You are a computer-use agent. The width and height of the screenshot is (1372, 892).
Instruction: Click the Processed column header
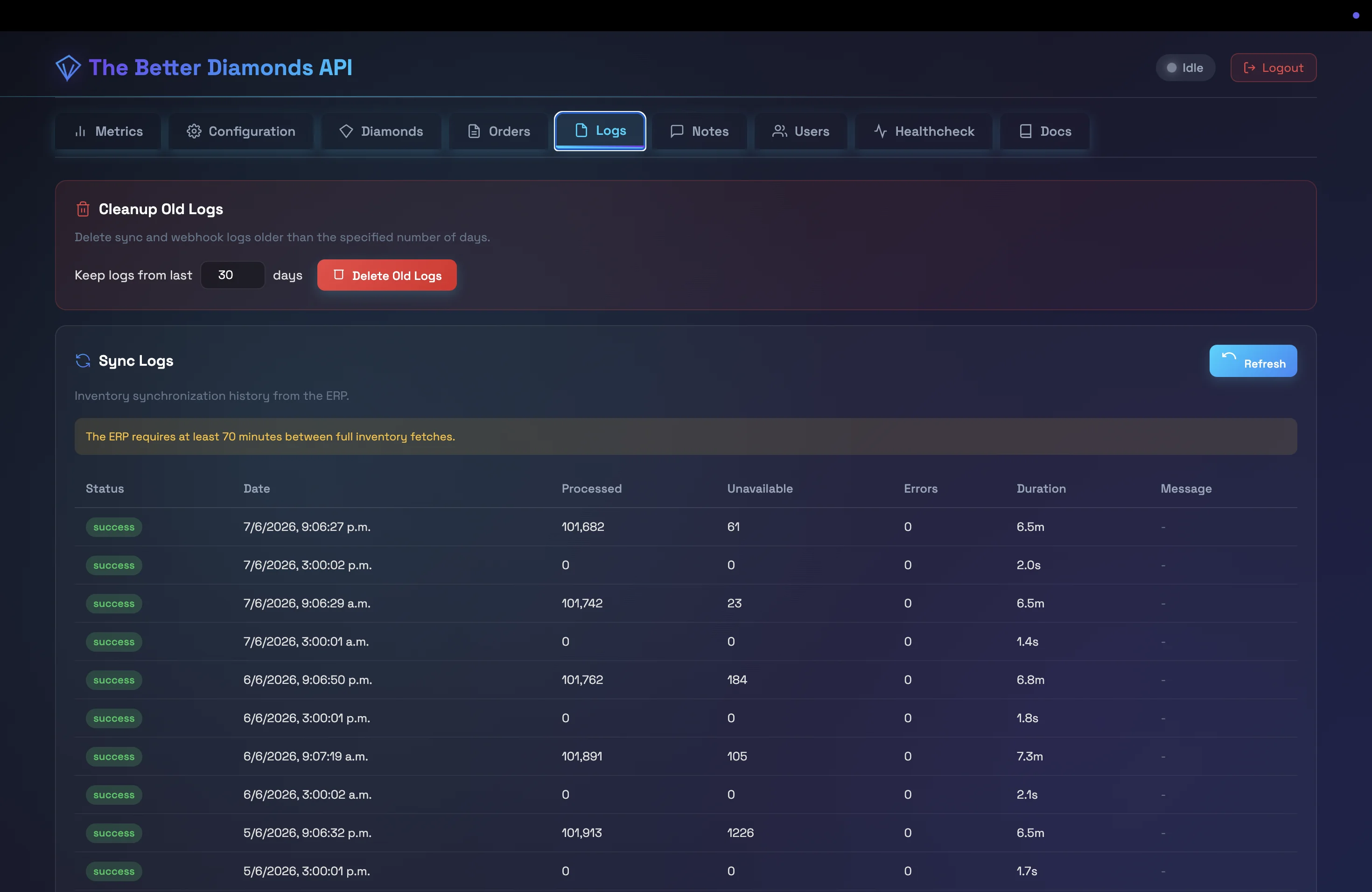tap(591, 488)
